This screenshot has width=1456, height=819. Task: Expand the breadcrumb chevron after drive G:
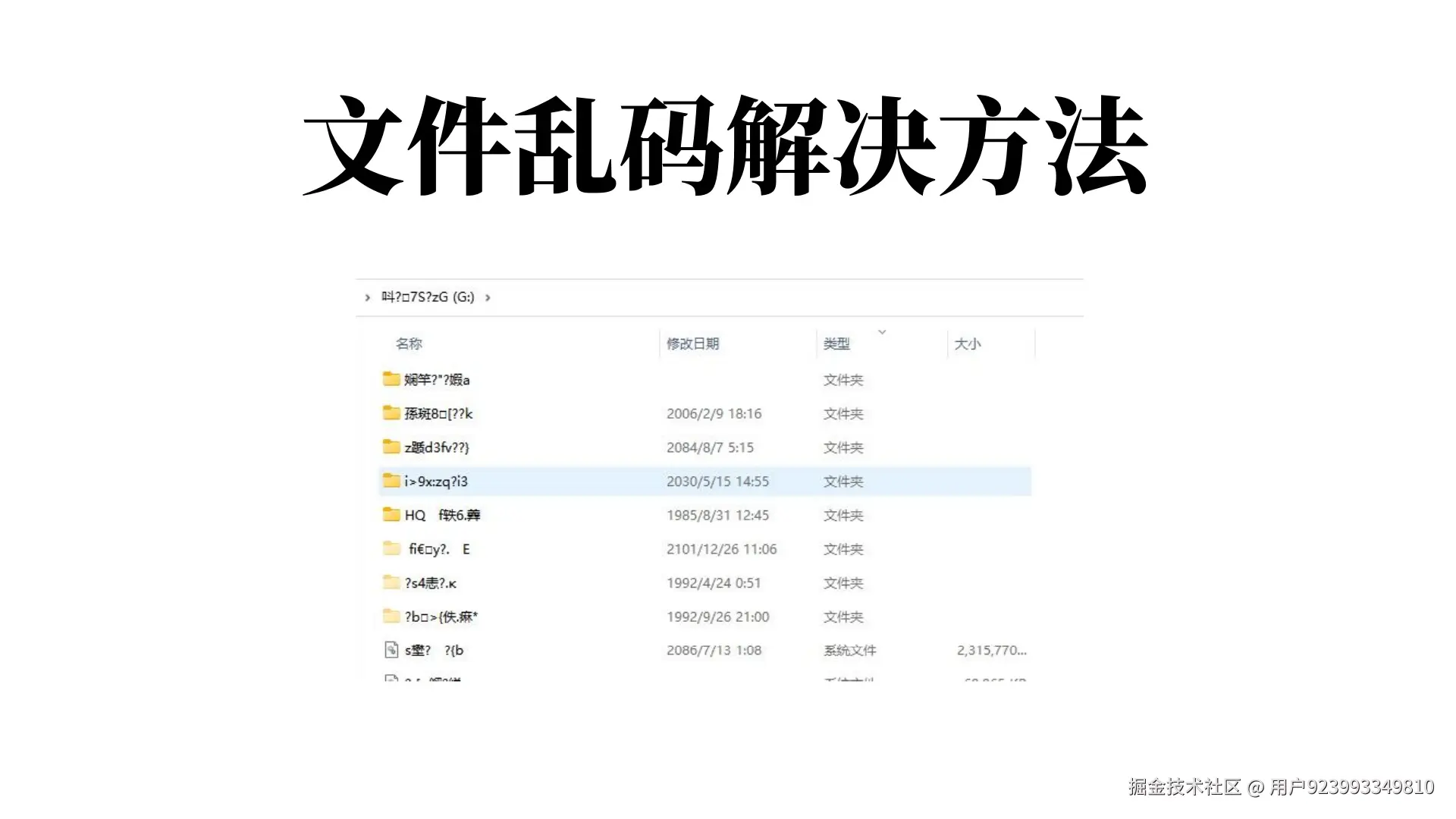pos(488,298)
